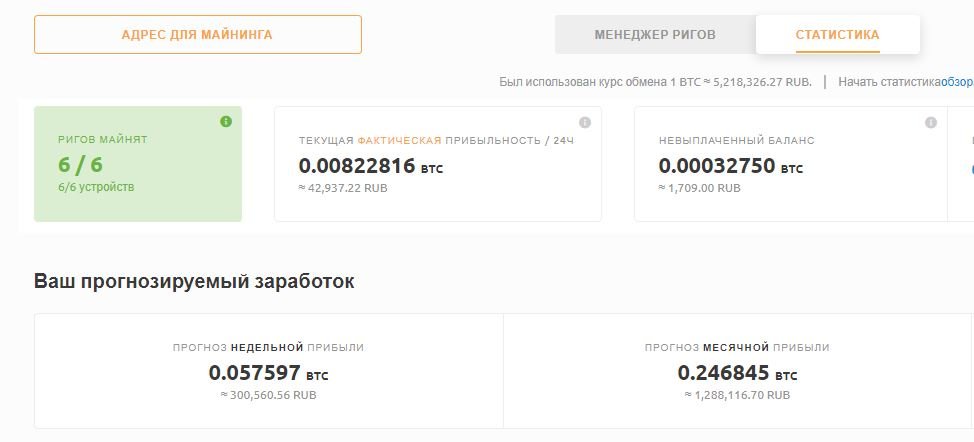974x442 pixels.
Task: Open the АДРЕС ДЛЯ МАЙНИНГА button
Action: [198, 35]
